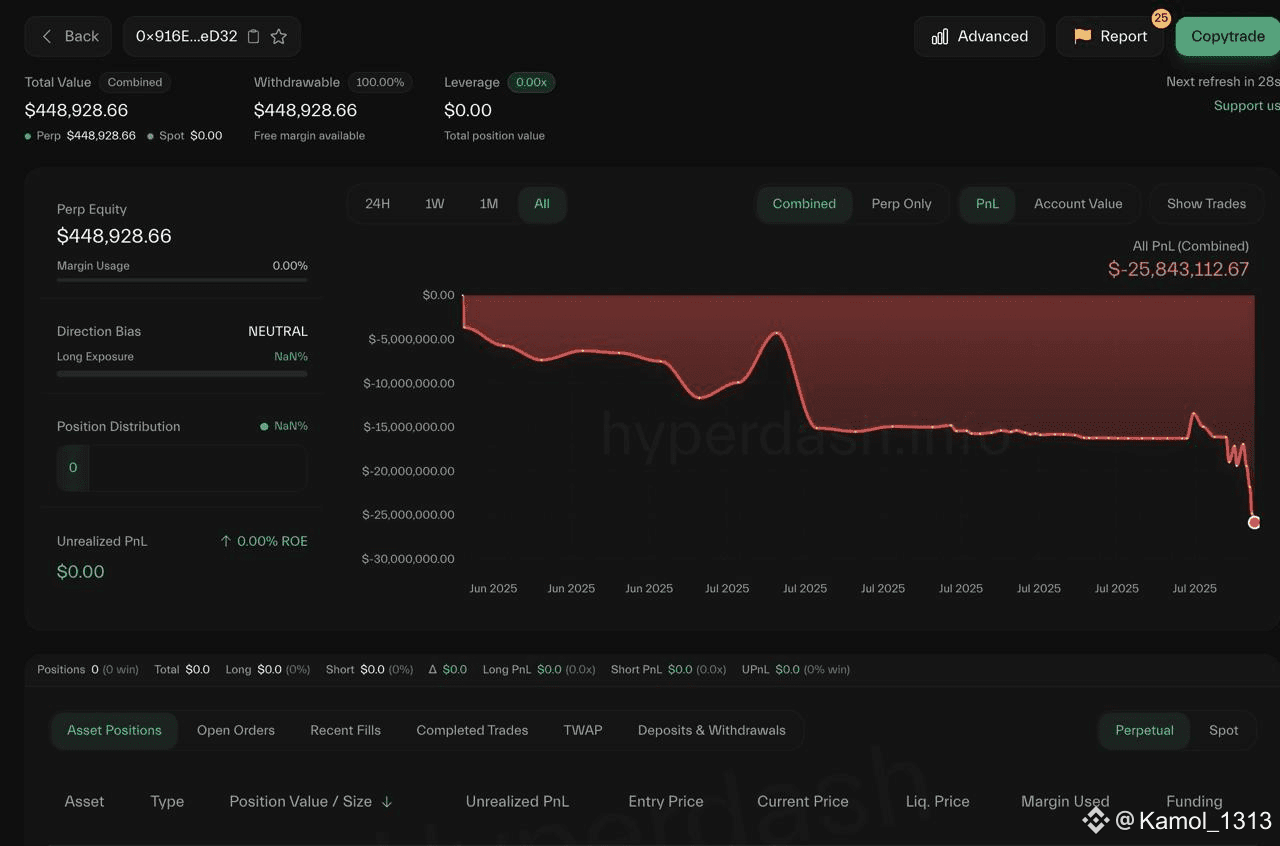The image size is (1280, 846).
Task: Switch to Perpetual positions
Action: [x=1144, y=731]
